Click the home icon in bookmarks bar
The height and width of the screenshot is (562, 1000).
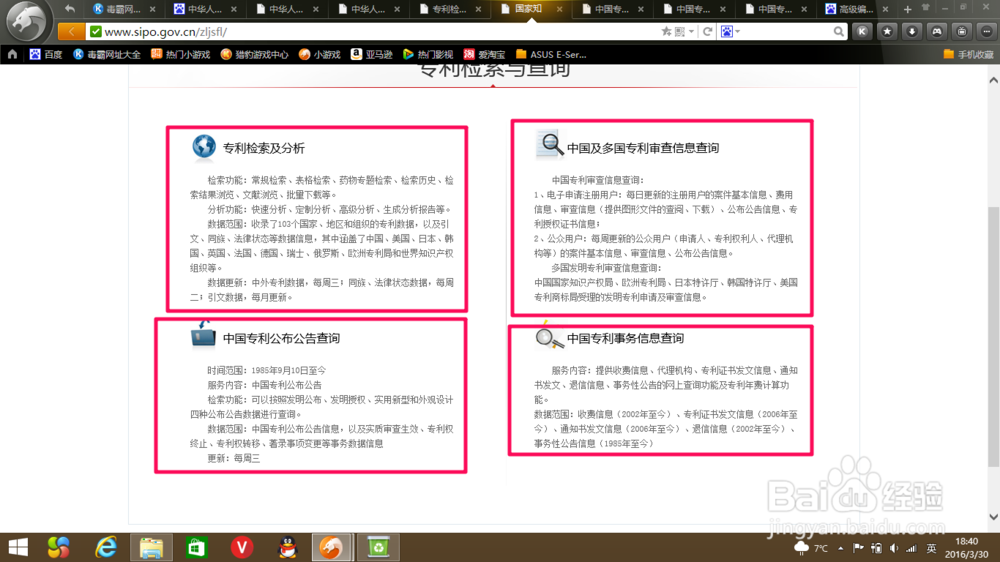tap(12, 54)
